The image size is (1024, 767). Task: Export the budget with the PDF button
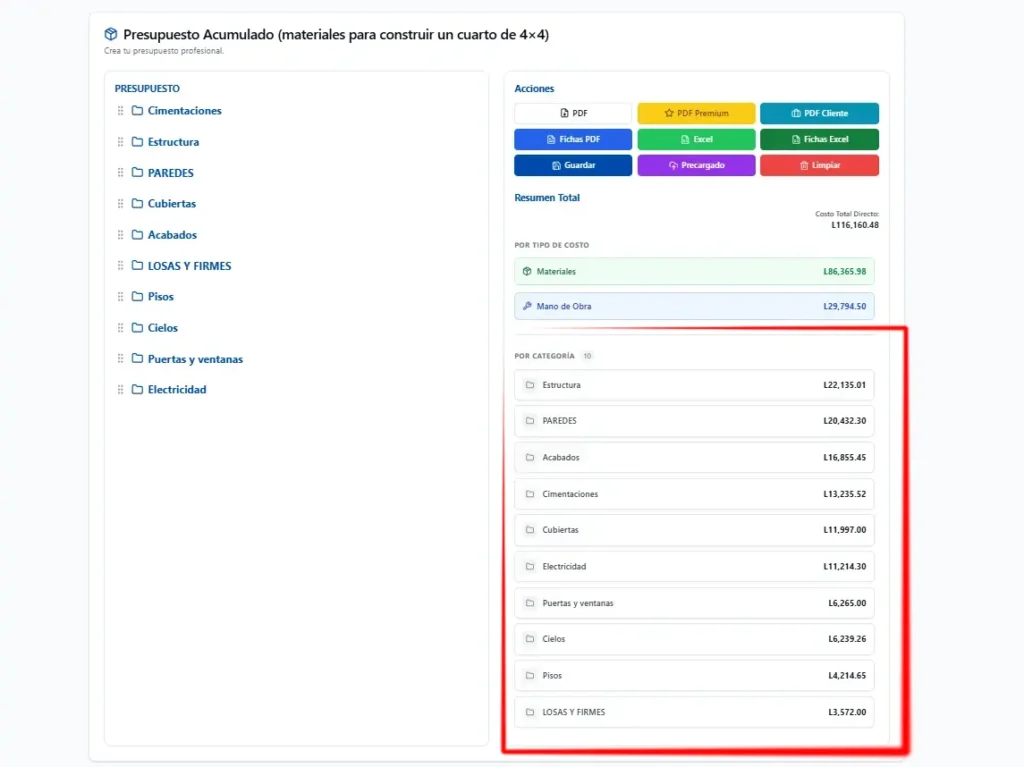[x=573, y=113]
